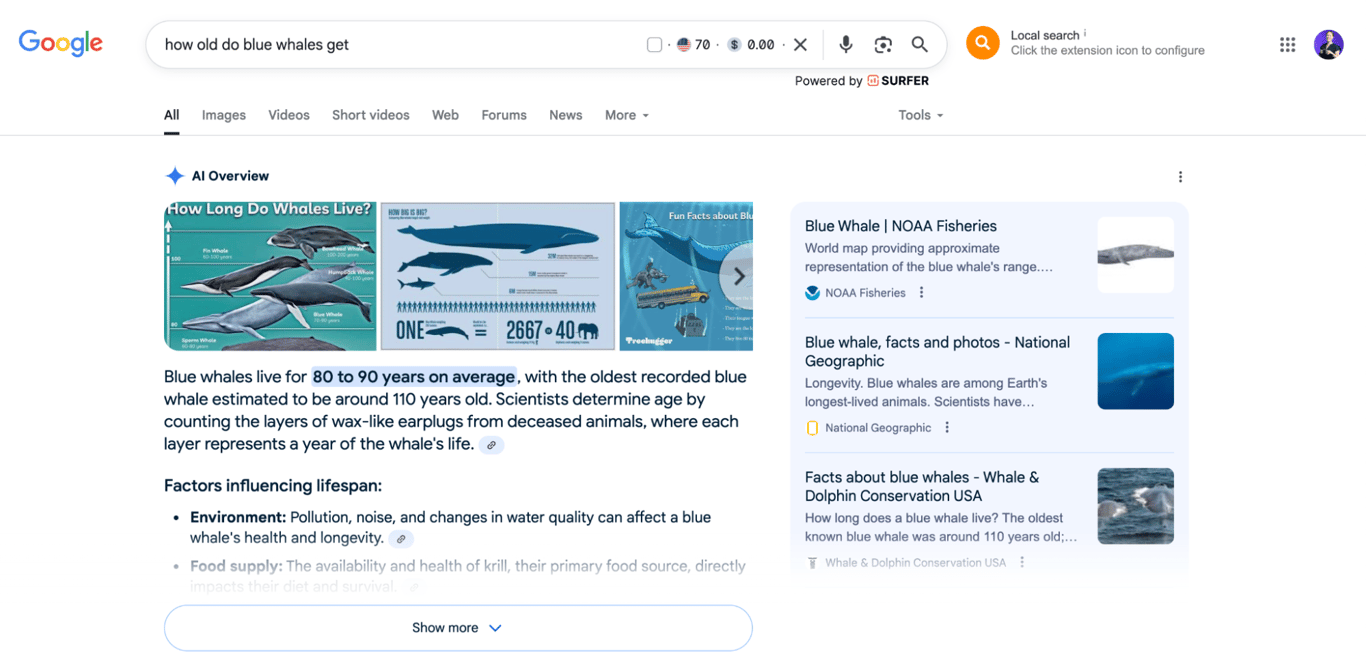Open the 'Blue Whale | NOAA Fisheries' result
The image size is (1366, 668).
(x=900, y=226)
